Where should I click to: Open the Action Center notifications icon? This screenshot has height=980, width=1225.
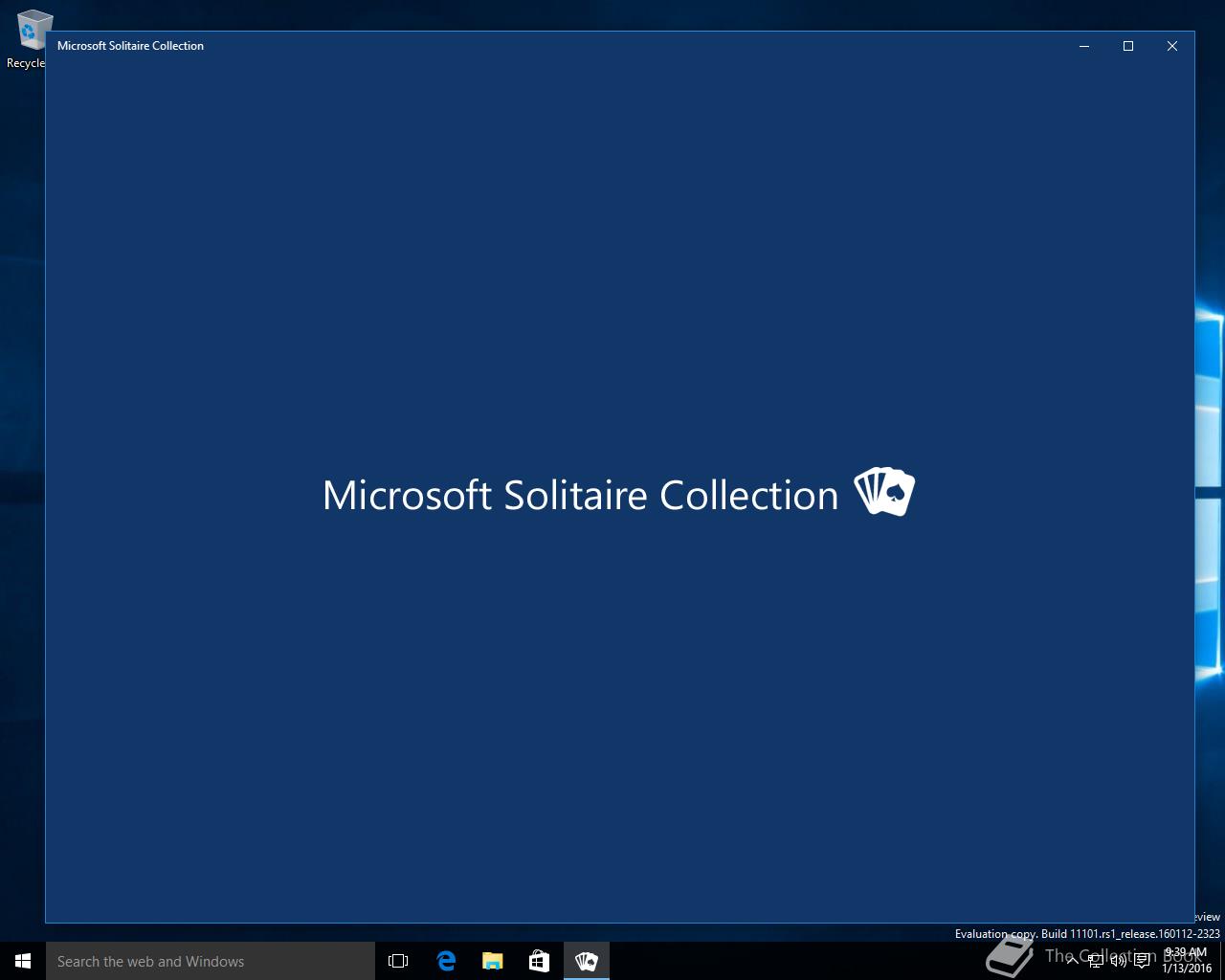pos(1142,961)
